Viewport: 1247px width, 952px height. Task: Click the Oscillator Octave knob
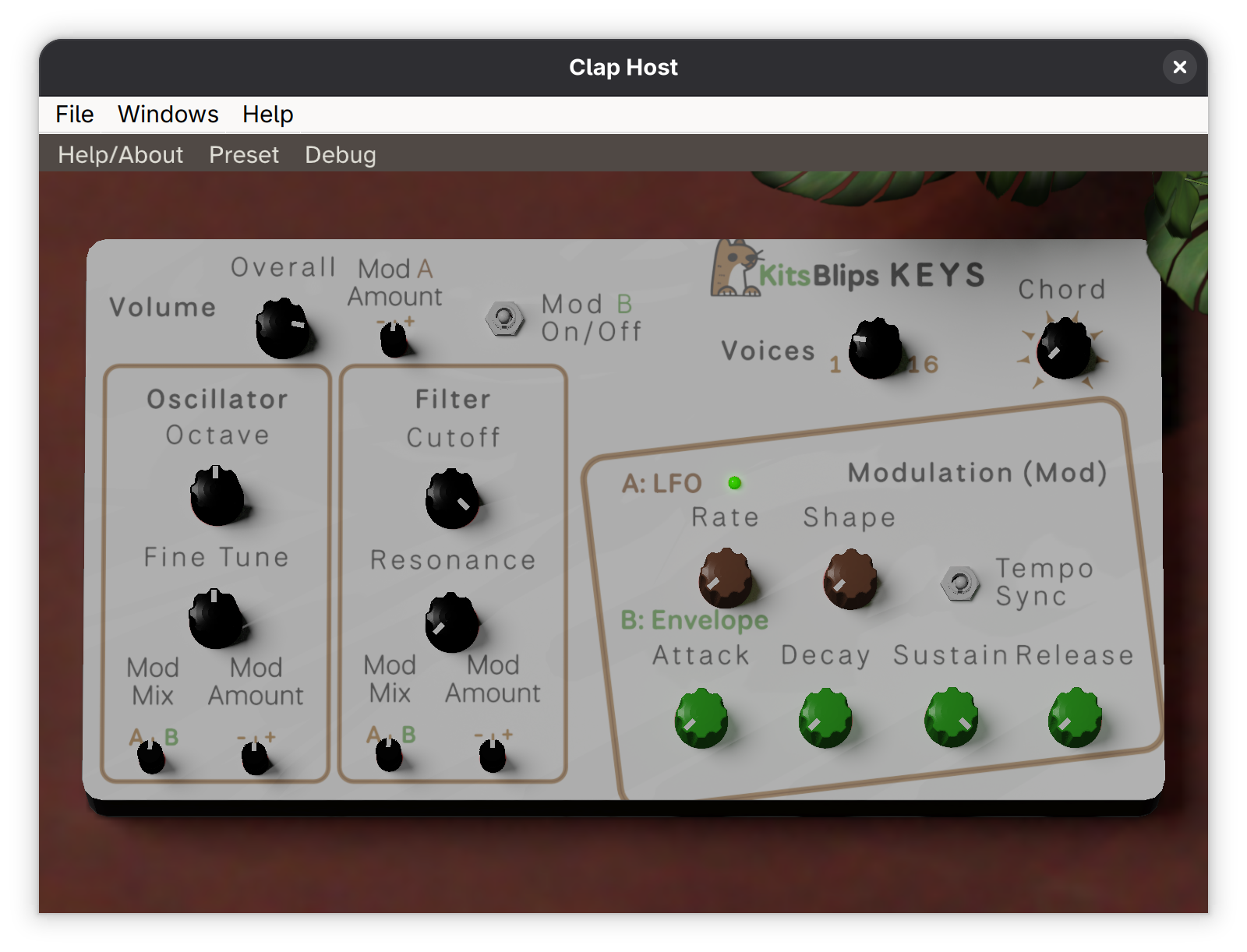point(217,495)
